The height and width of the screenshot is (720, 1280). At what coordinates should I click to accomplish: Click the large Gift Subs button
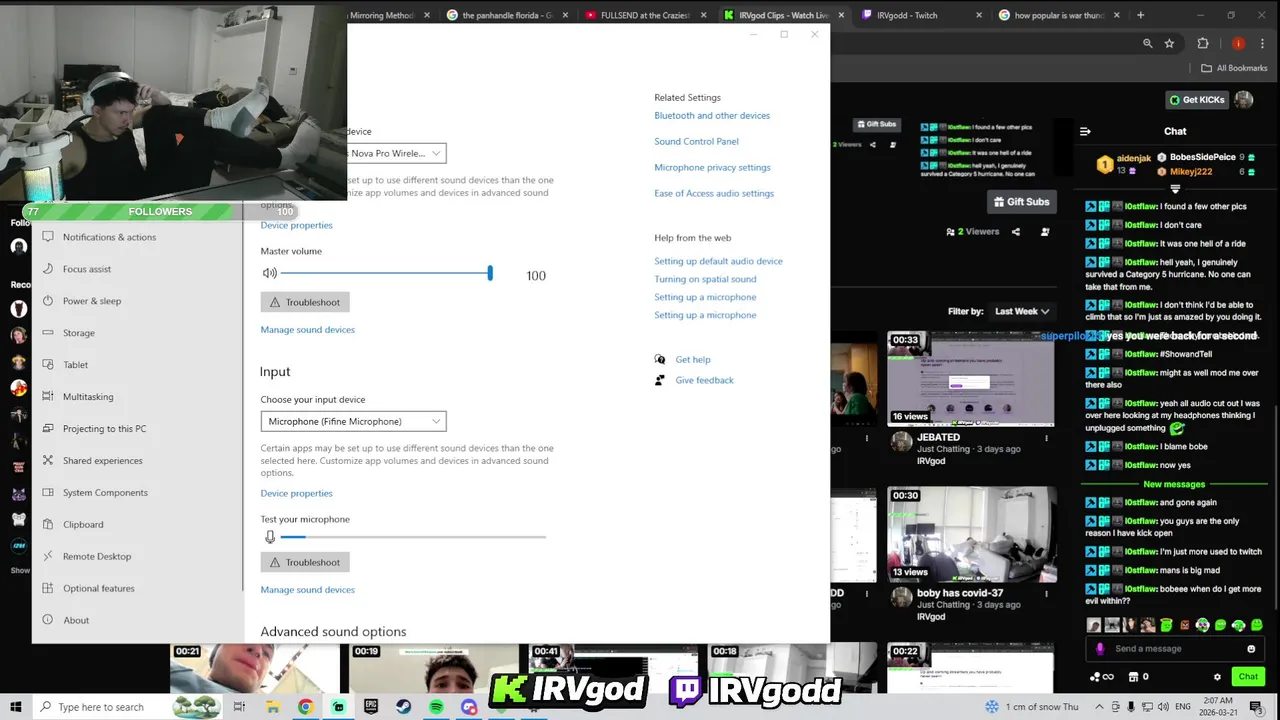(x=1020, y=202)
